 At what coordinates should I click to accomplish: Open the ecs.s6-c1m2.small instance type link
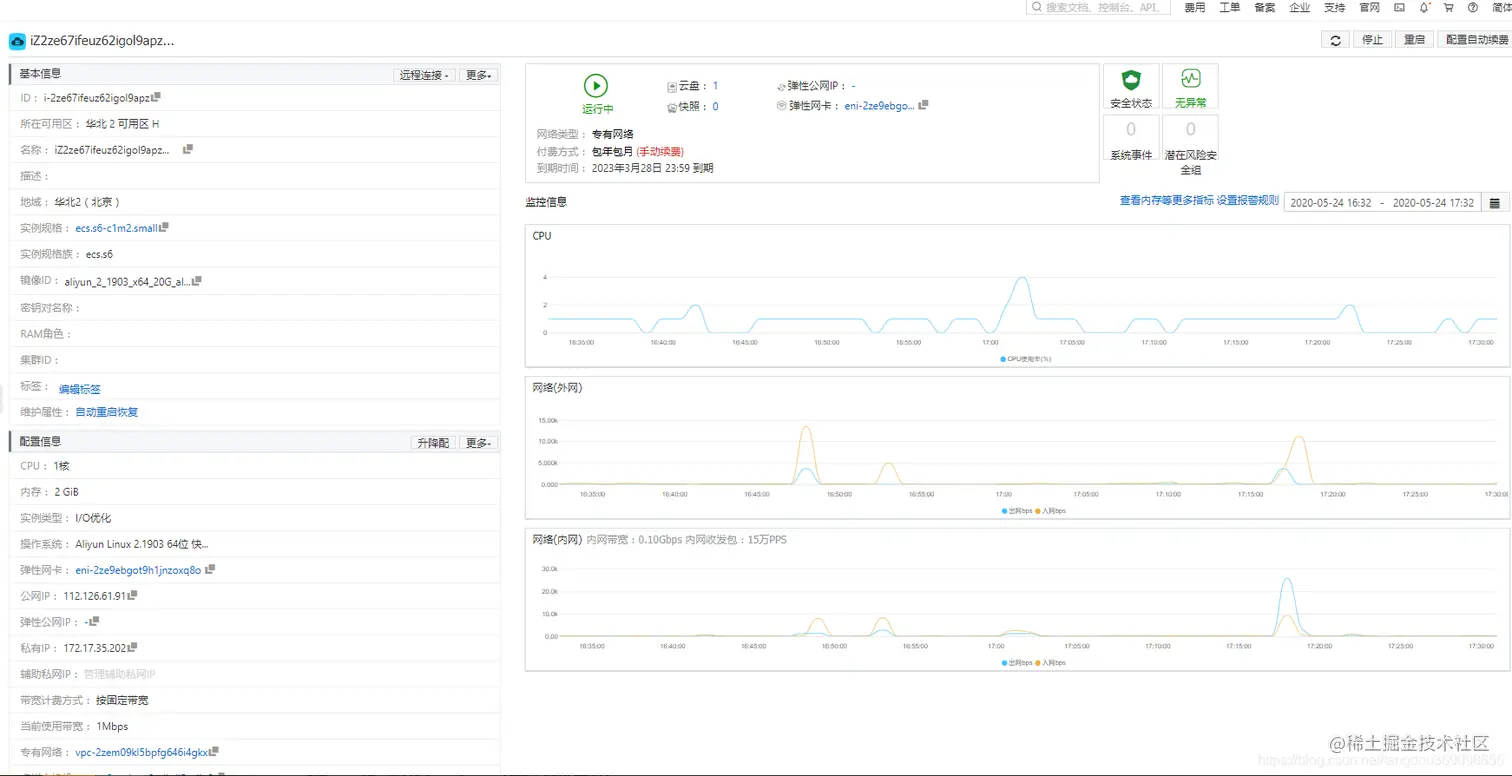tap(116, 228)
